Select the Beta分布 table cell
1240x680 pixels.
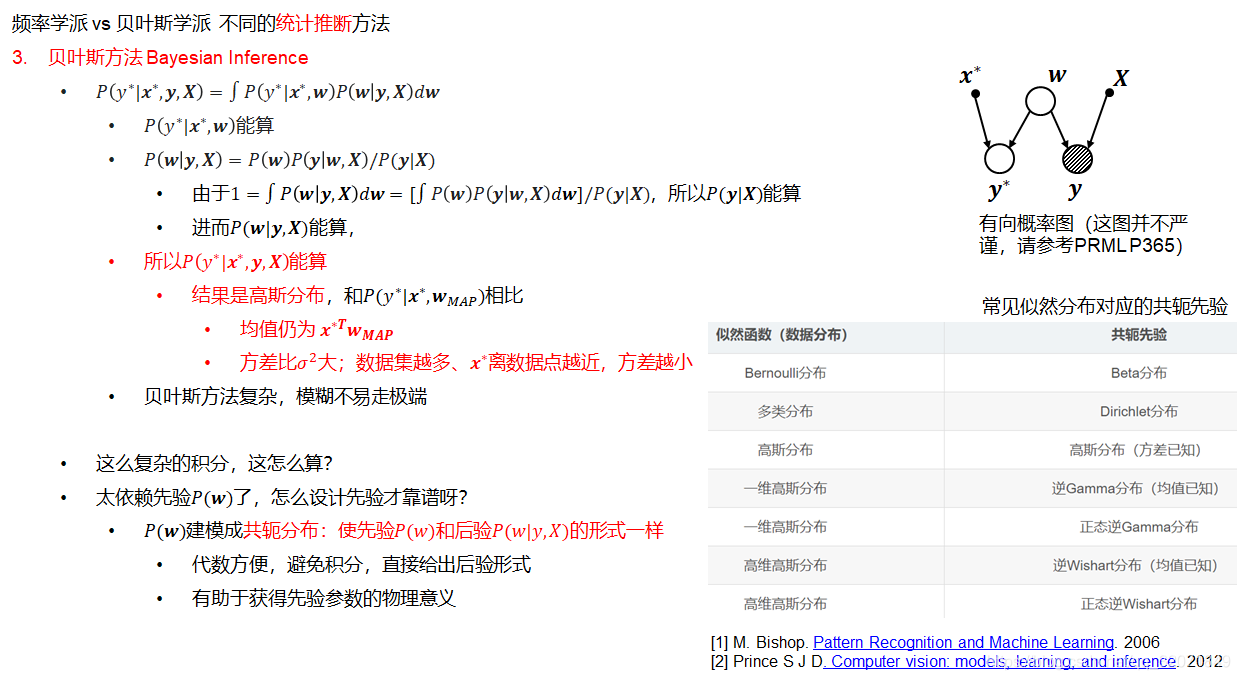(x=1139, y=373)
